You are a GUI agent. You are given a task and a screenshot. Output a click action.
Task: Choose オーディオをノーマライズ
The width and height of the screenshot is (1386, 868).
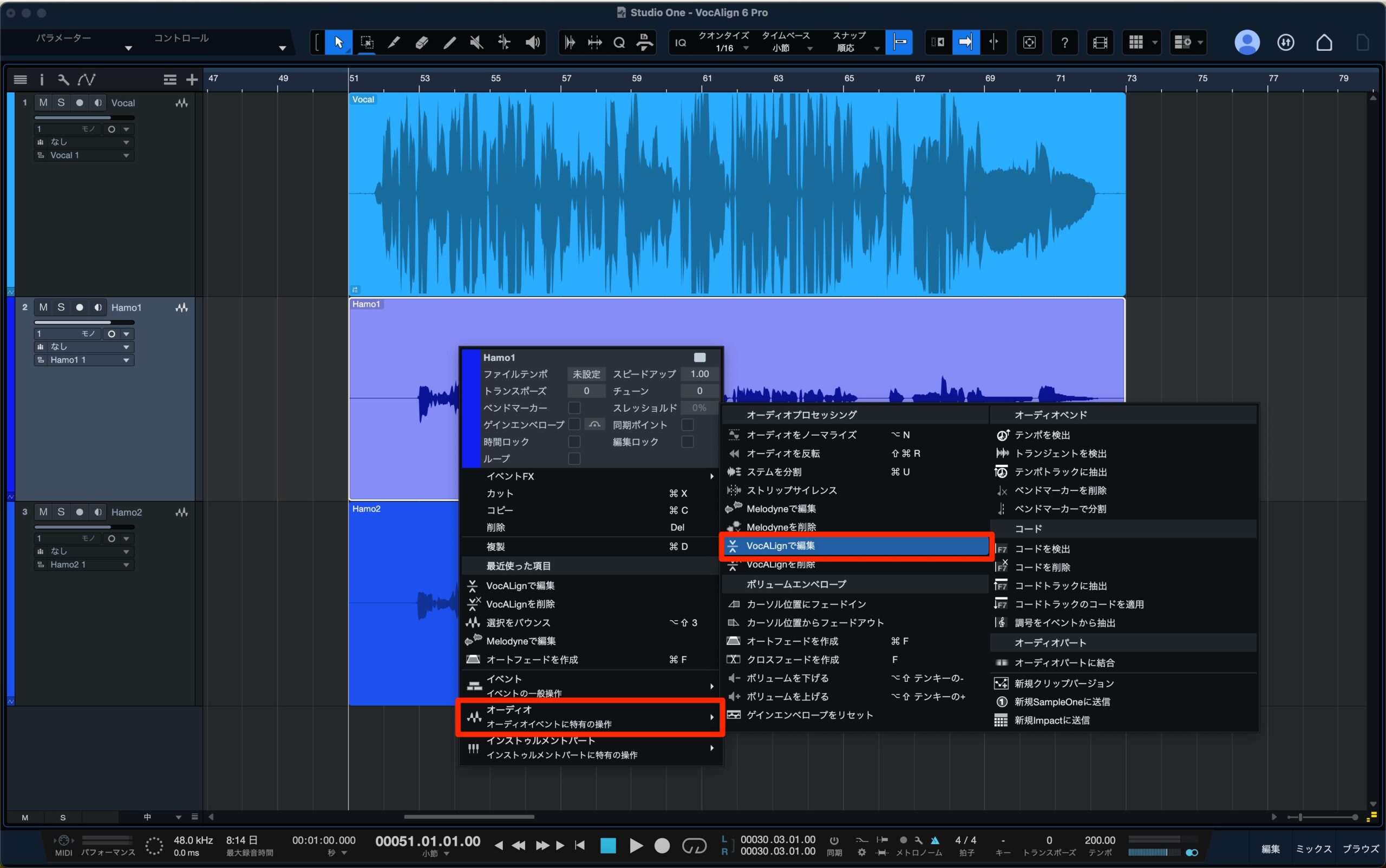tap(855, 435)
